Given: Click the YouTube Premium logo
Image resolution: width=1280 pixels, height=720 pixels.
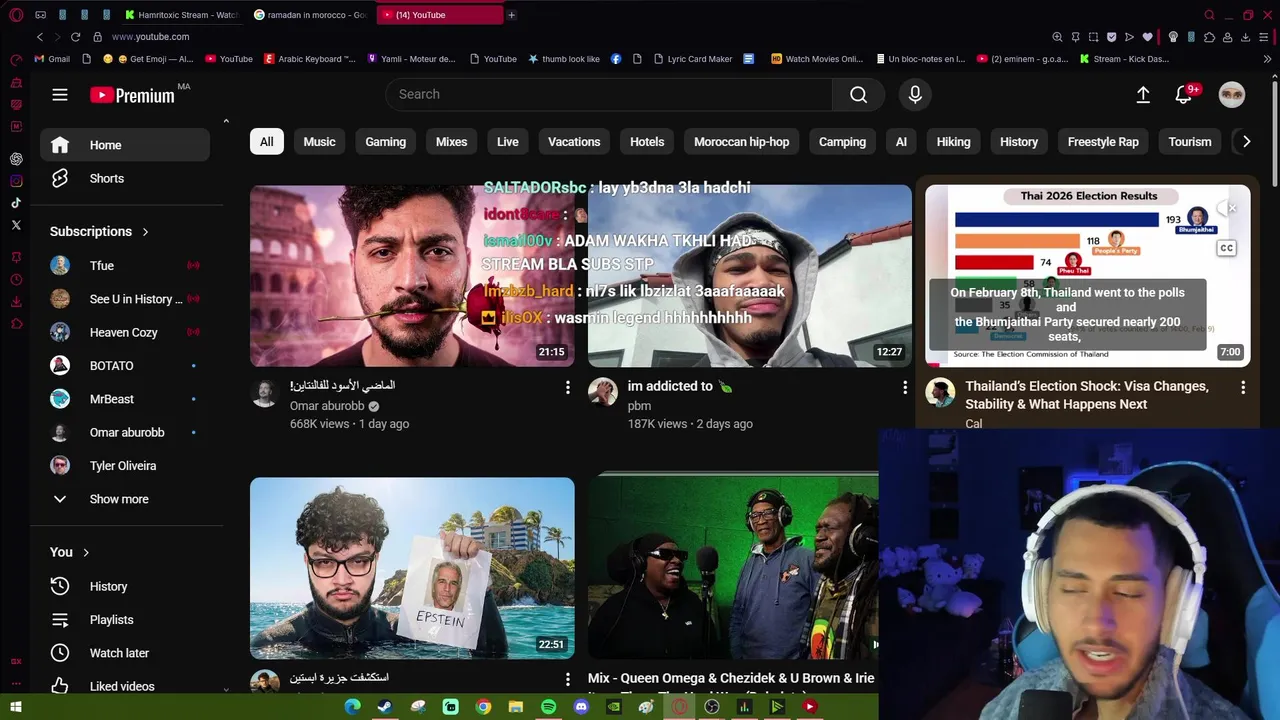Looking at the screenshot, I should point(132,95).
